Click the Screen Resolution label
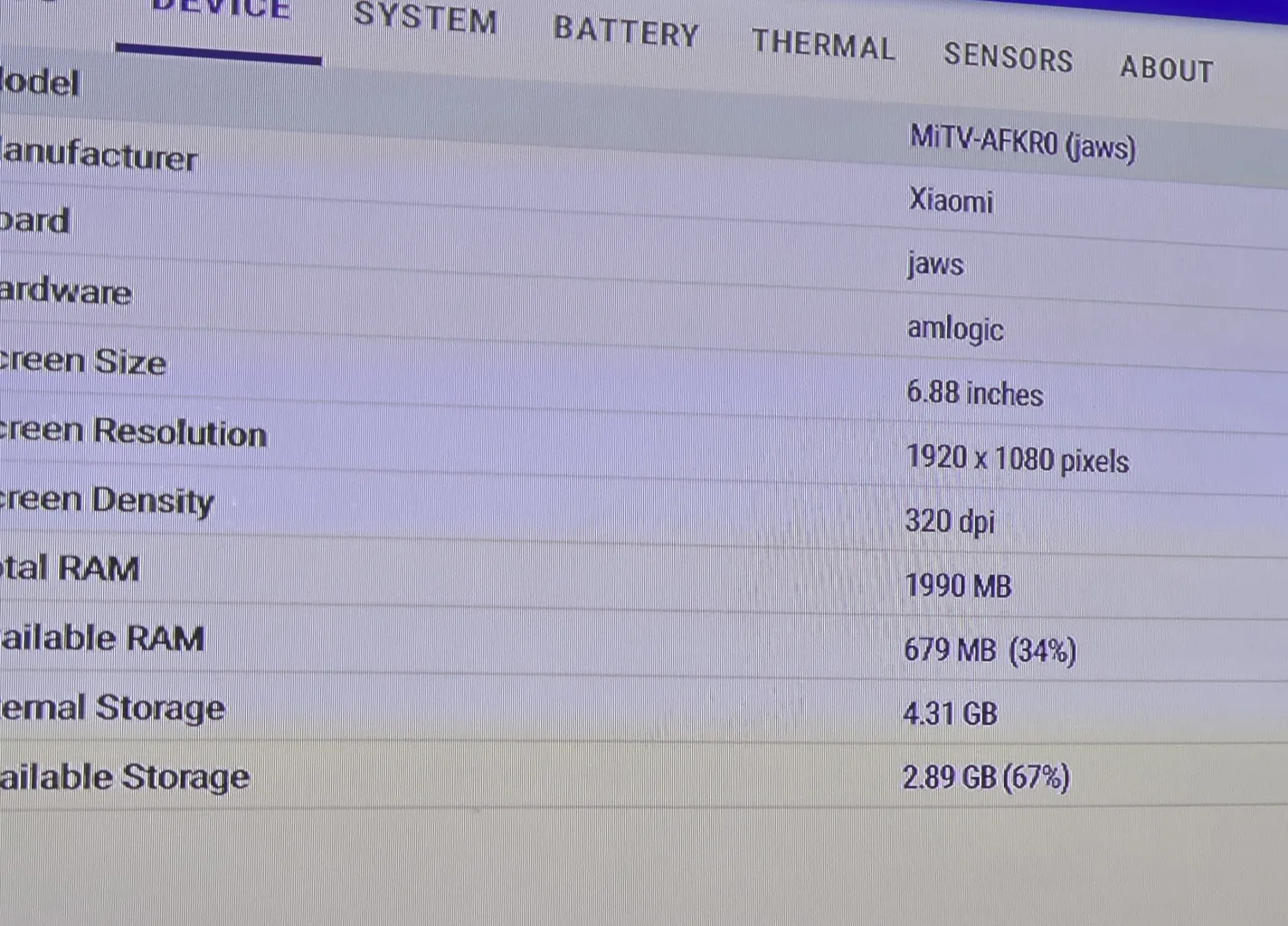Image resolution: width=1288 pixels, height=926 pixels. click(133, 432)
